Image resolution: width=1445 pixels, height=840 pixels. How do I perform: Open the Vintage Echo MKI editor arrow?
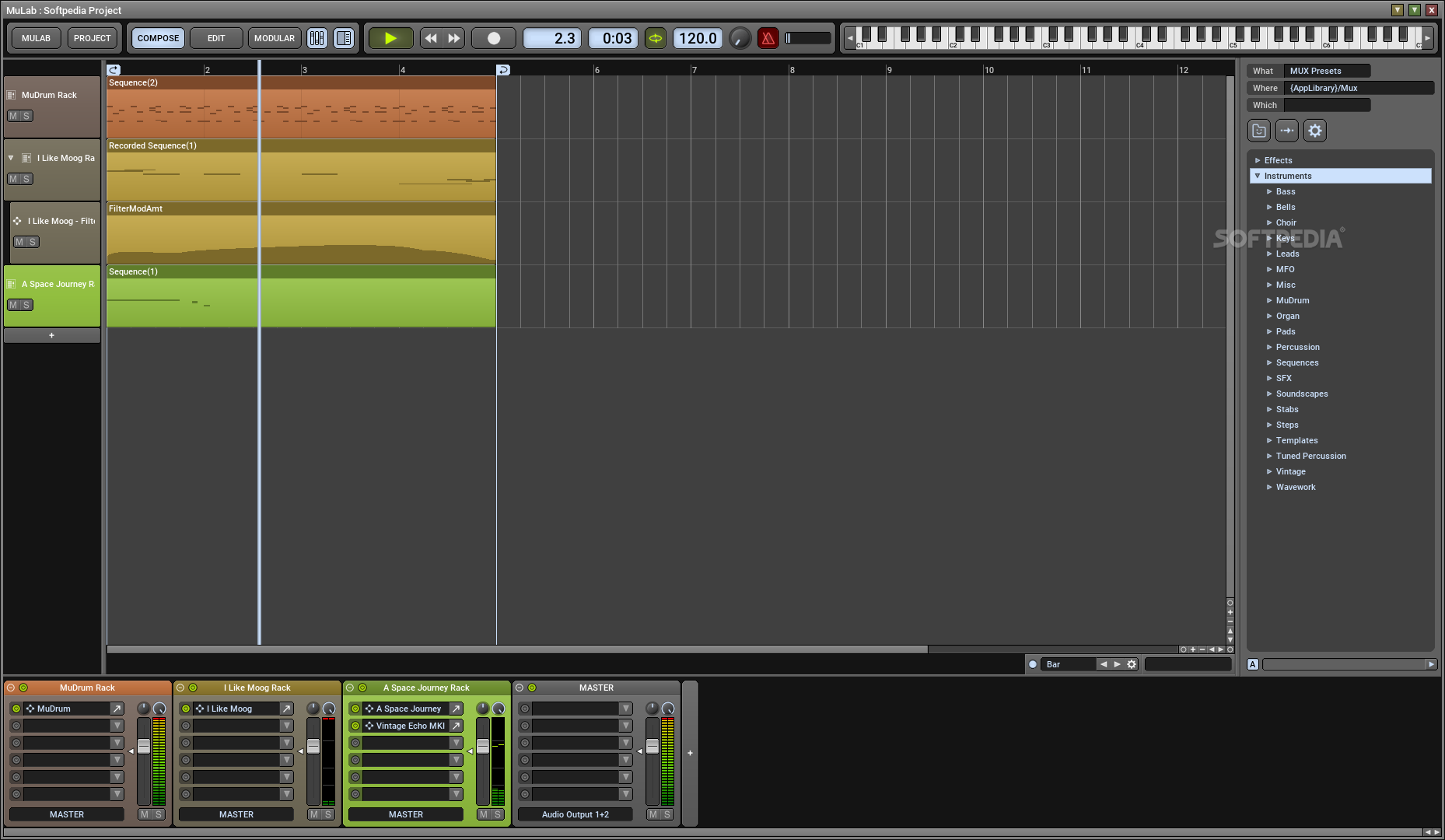click(x=456, y=726)
